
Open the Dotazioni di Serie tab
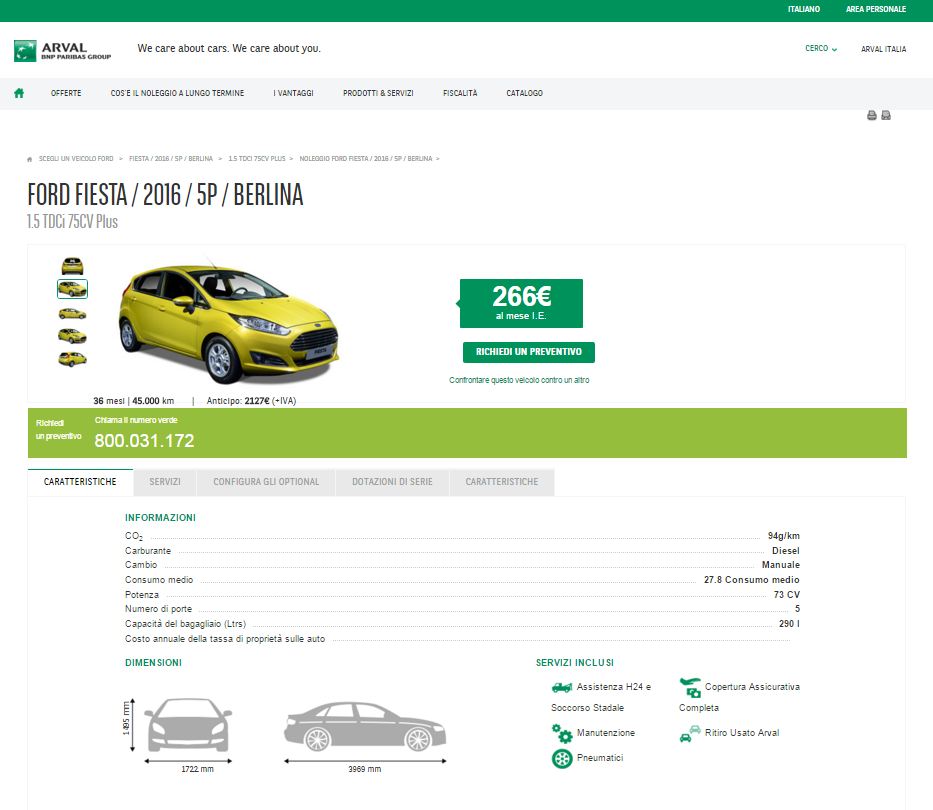click(392, 482)
